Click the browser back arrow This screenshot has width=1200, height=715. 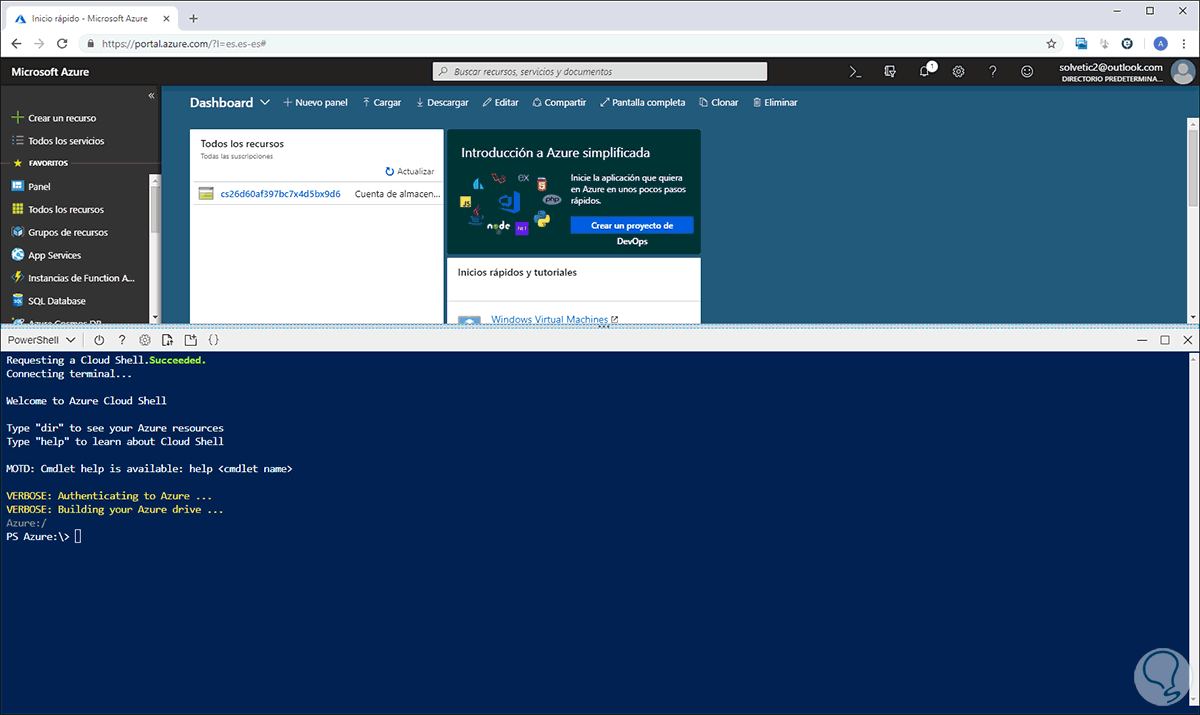16,44
